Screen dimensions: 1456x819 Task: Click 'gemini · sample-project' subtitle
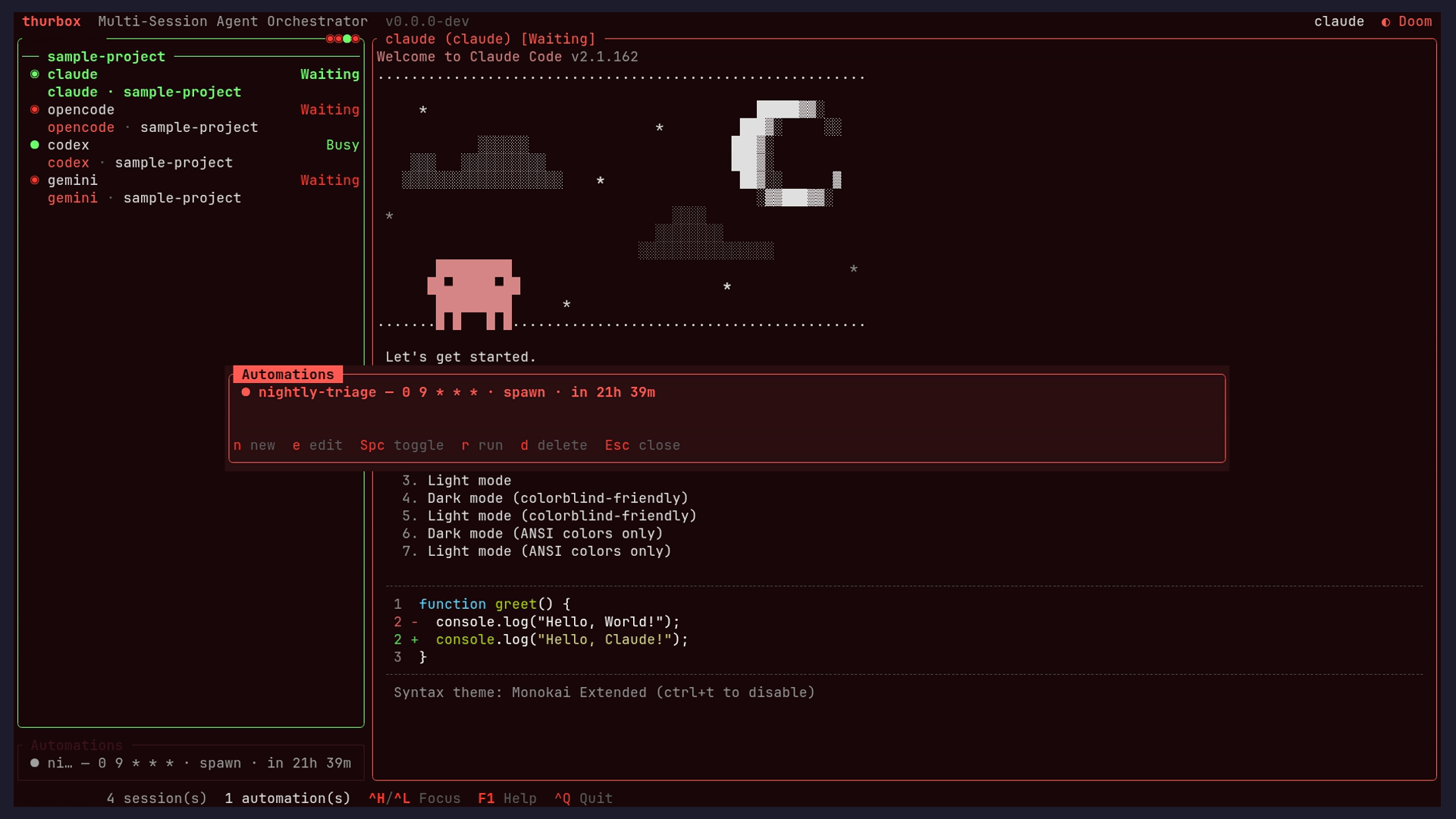coord(144,198)
